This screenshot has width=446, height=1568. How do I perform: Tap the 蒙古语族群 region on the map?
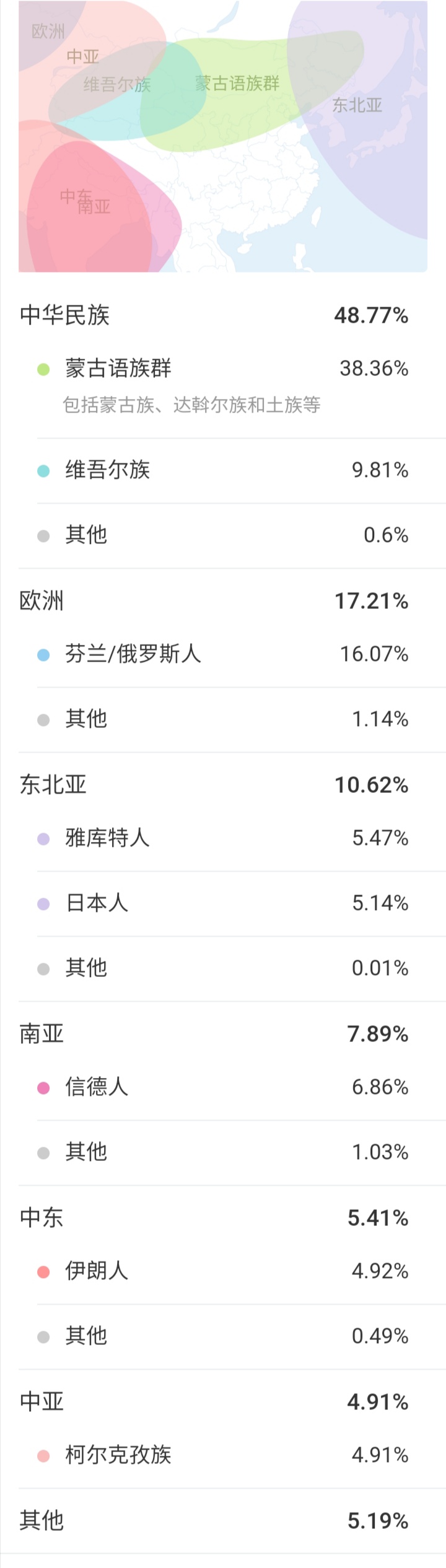(x=237, y=83)
